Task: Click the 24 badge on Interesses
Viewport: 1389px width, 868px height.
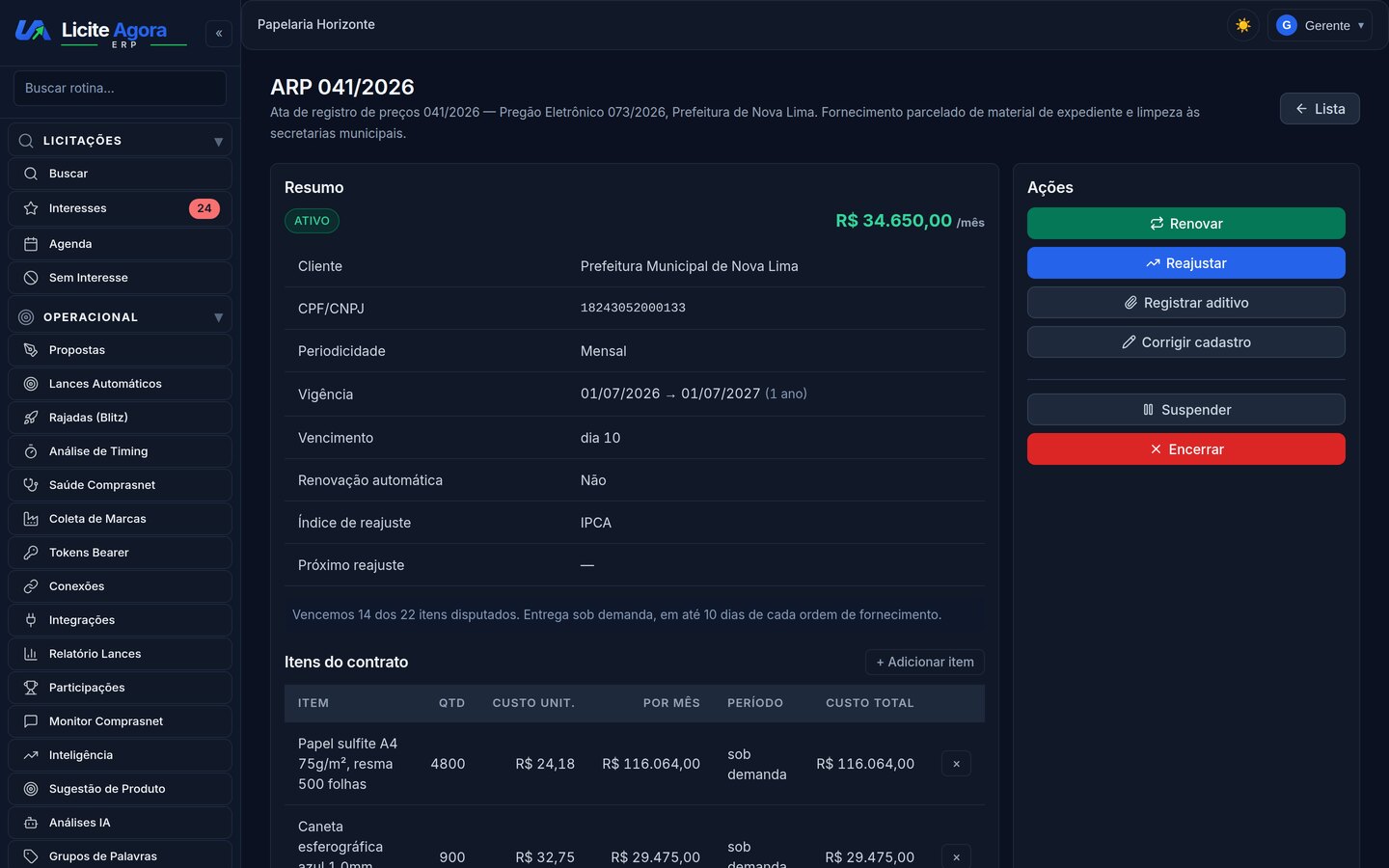Action: (x=204, y=208)
